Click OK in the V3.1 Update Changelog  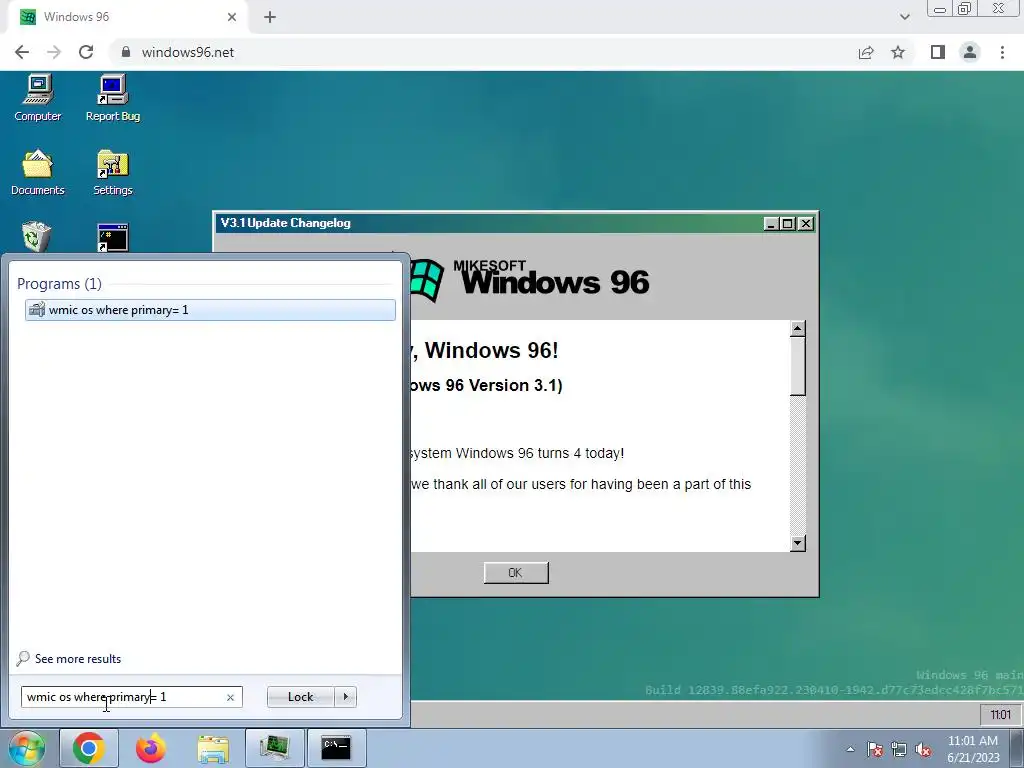tap(516, 573)
